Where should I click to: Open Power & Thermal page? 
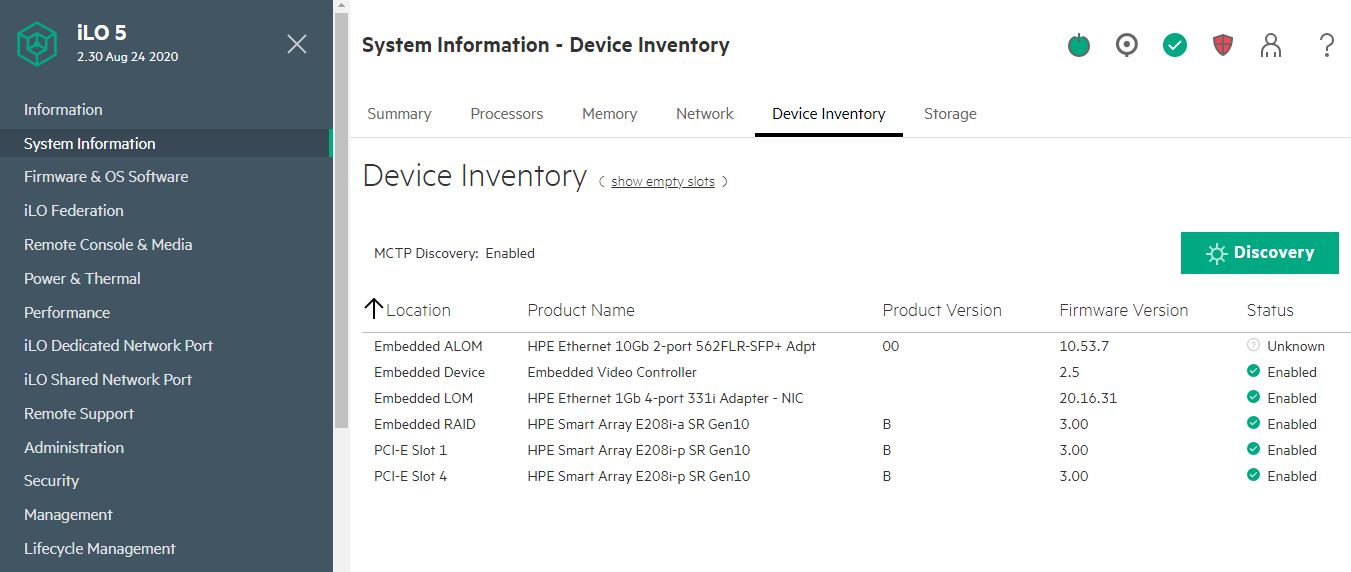tap(82, 278)
